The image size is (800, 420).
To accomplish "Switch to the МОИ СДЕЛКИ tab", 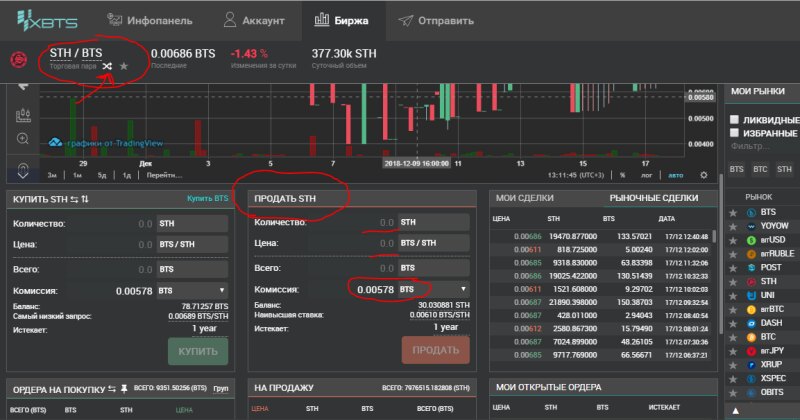I will pos(525,198).
